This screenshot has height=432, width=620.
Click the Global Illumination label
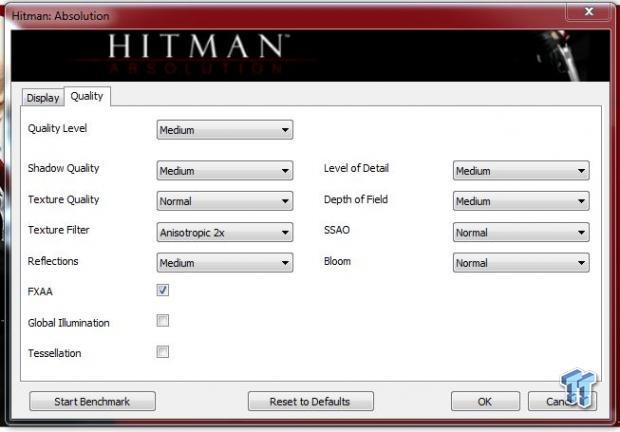(68, 323)
